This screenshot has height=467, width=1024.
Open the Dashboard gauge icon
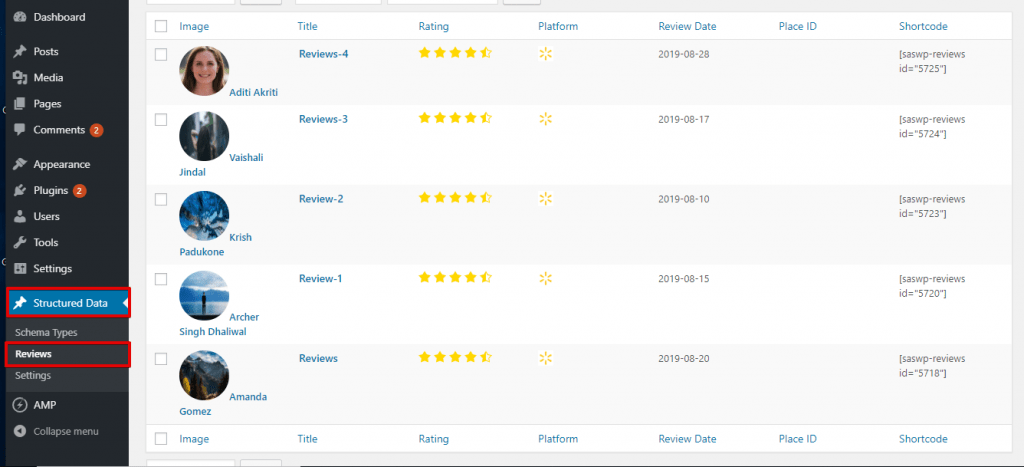tap(20, 17)
